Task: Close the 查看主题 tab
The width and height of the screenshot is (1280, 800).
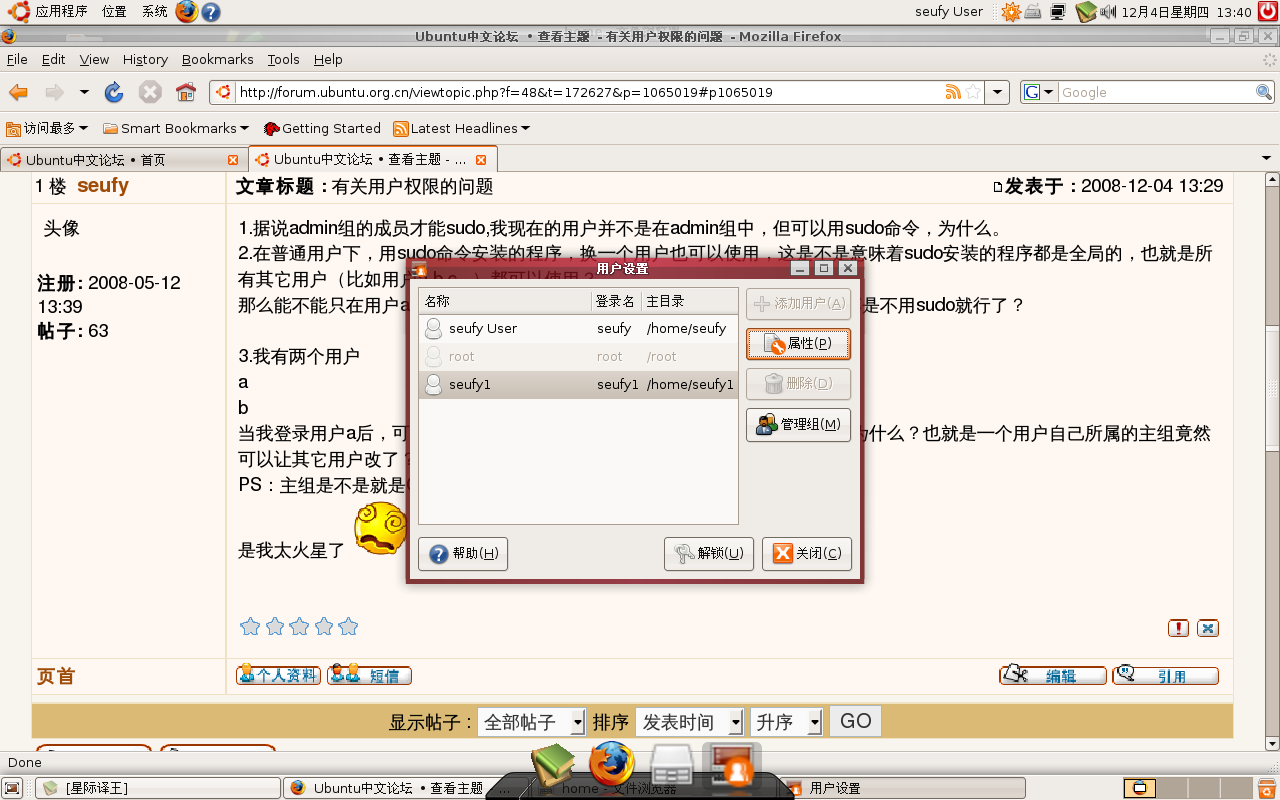Action: coord(481,160)
